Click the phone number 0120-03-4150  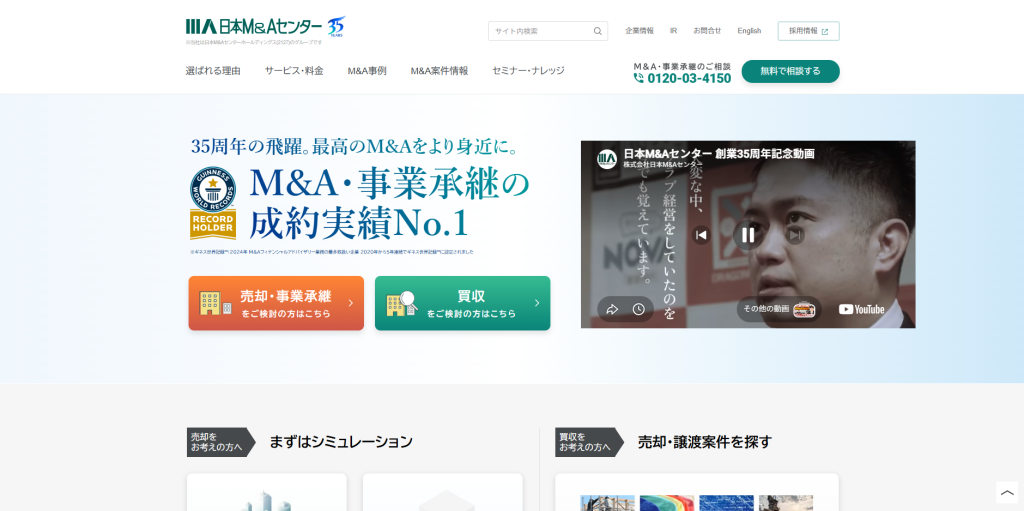689,78
